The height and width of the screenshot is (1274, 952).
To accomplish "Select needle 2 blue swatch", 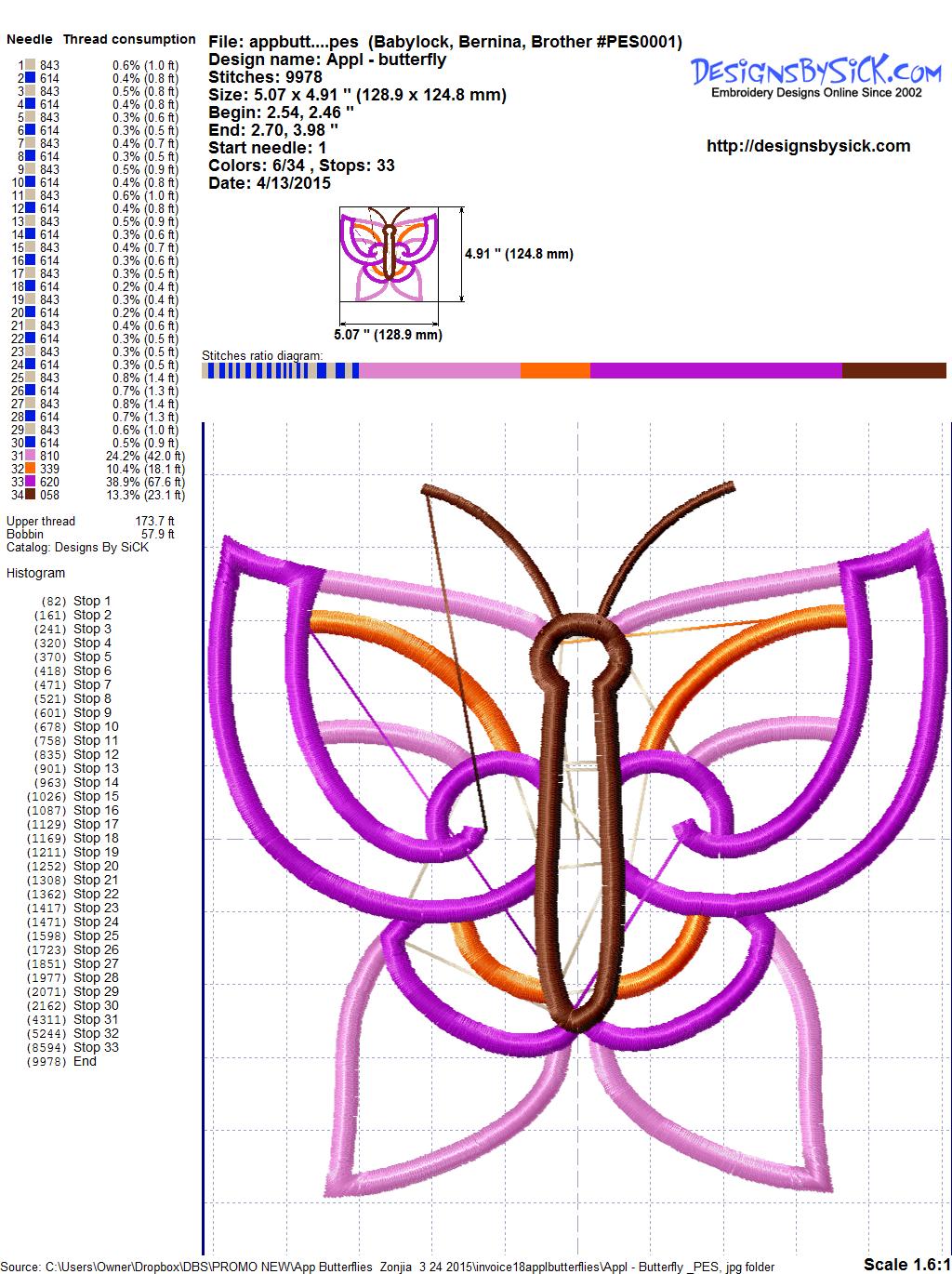I will (31, 78).
